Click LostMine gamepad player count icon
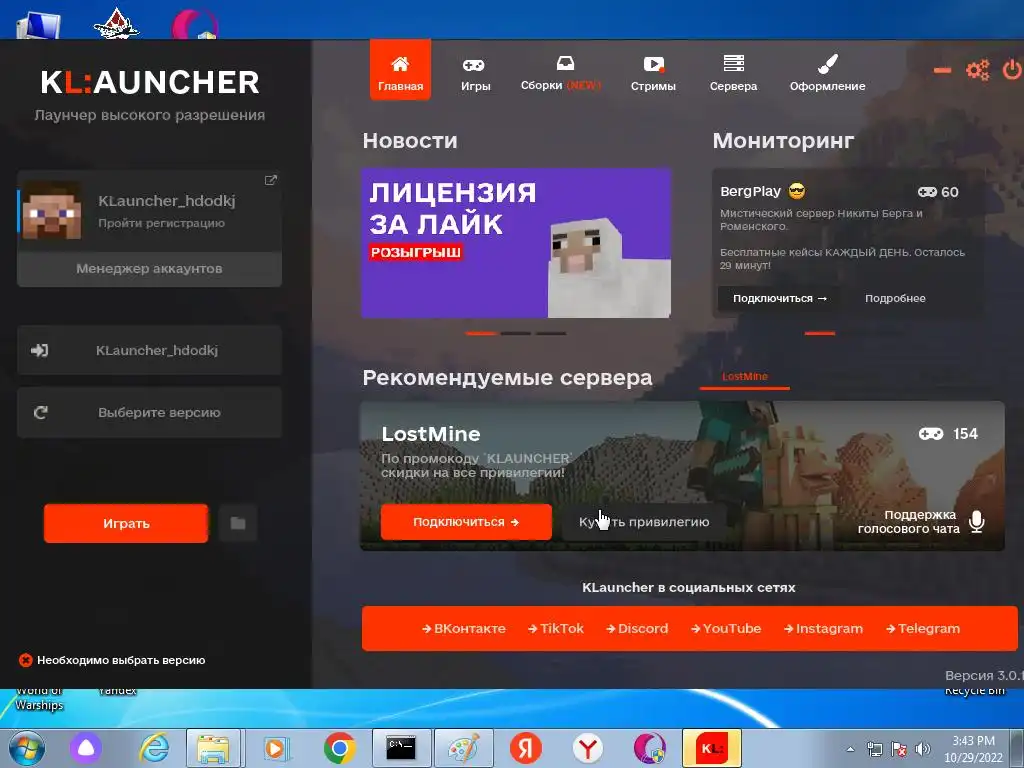This screenshot has width=1024, height=768. pyautogui.click(x=931, y=434)
